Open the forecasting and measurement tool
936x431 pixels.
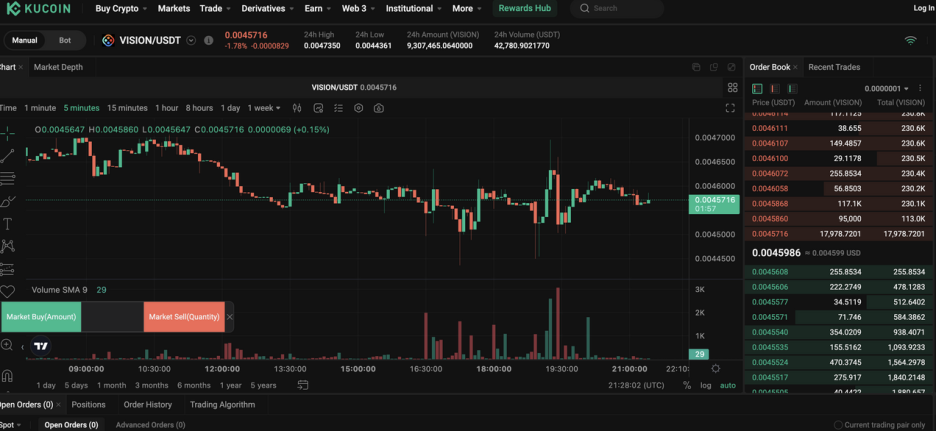7,269
